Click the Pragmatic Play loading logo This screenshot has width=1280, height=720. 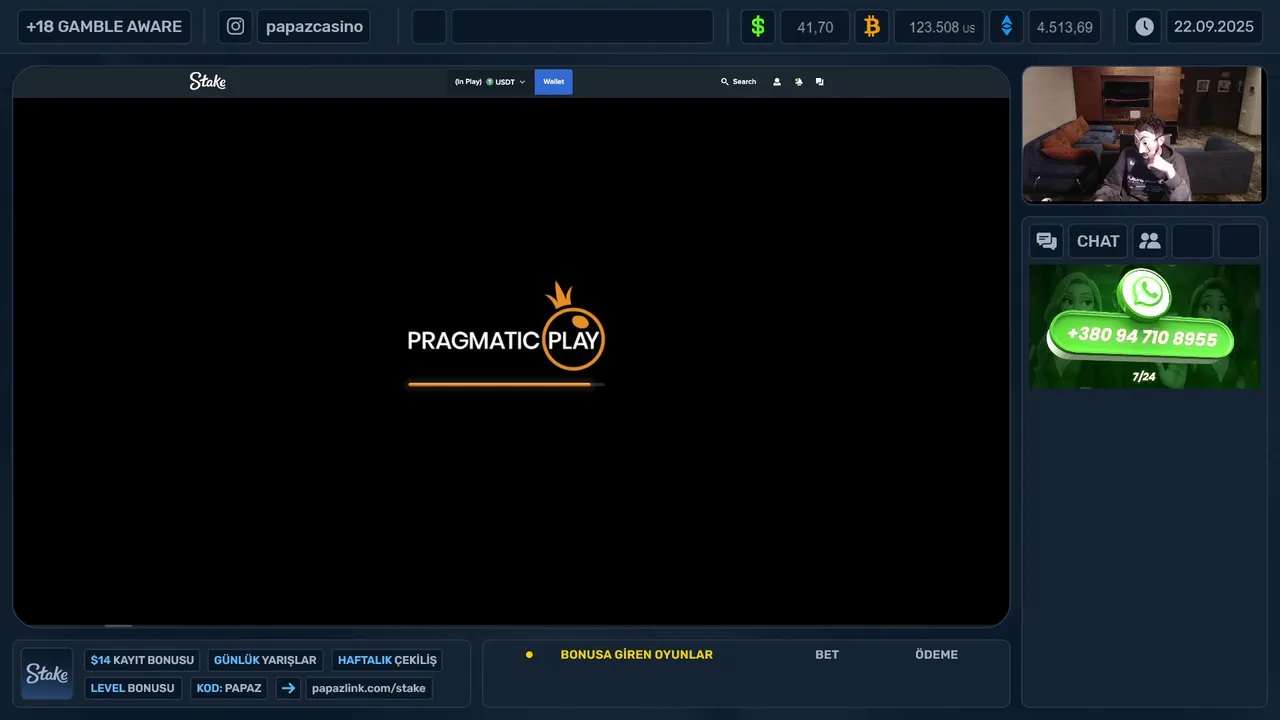pos(506,328)
